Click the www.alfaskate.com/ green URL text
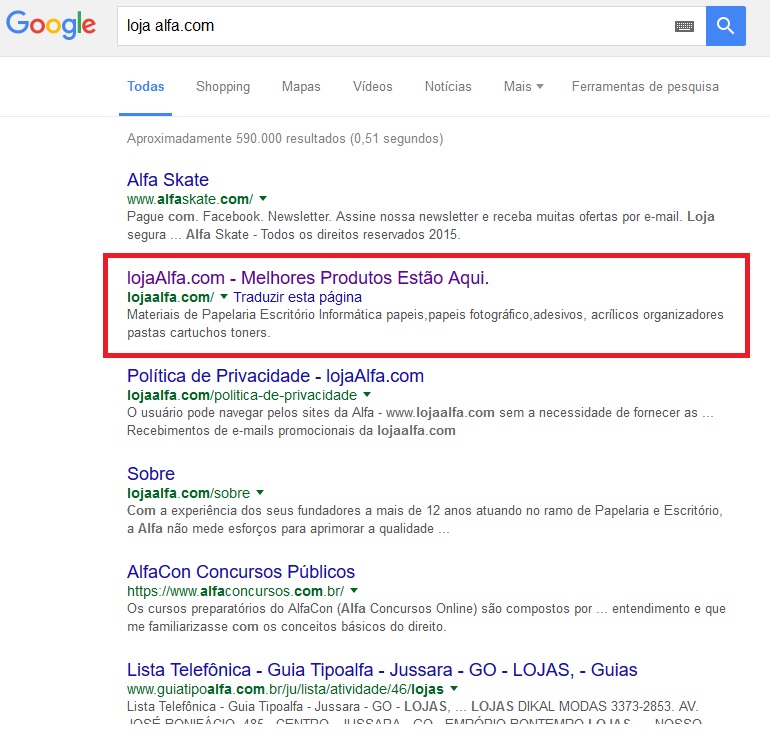Image resolution: width=770 pixels, height=748 pixels. 190,199
